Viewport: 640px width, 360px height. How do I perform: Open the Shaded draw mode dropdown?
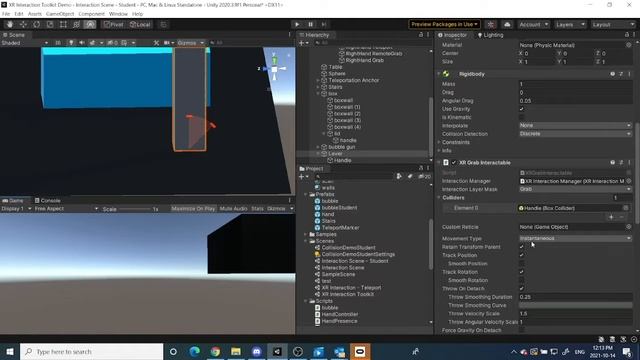[24, 43]
